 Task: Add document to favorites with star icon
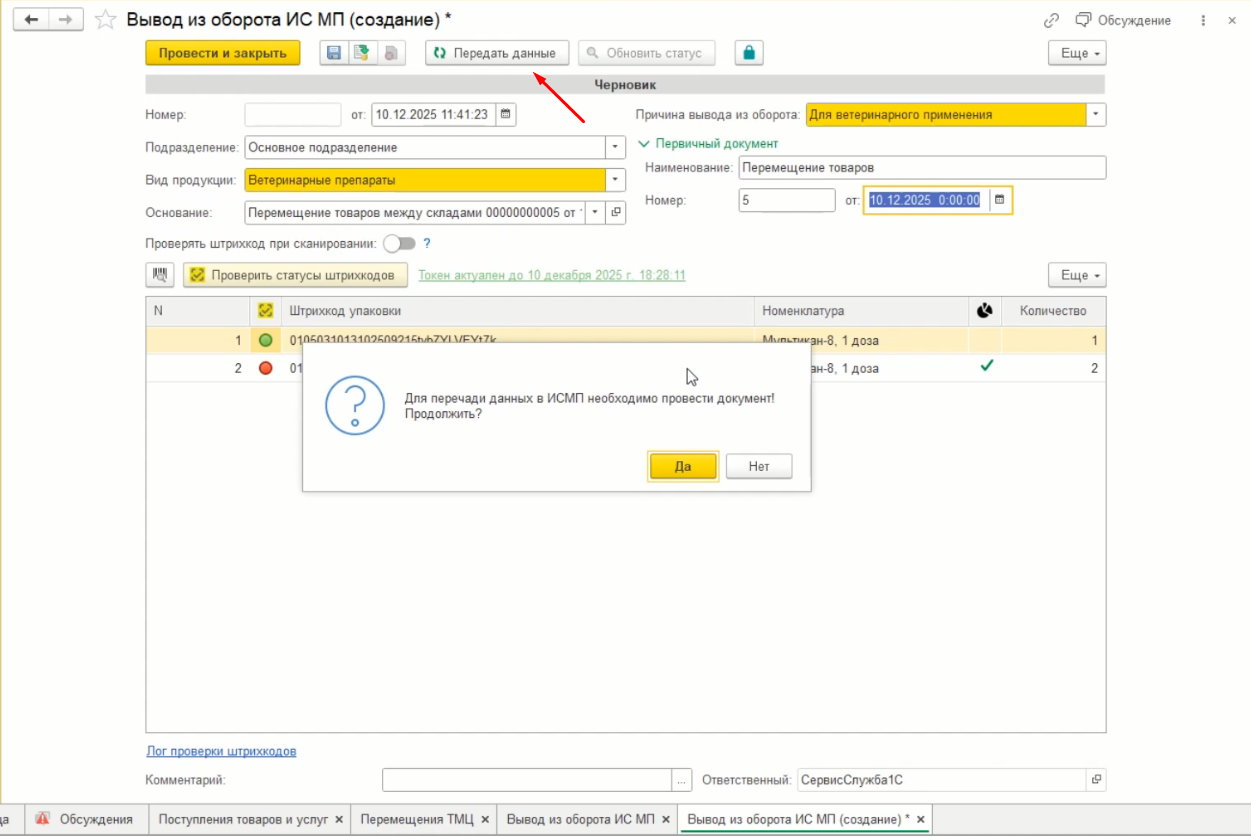pyautogui.click(x=105, y=20)
